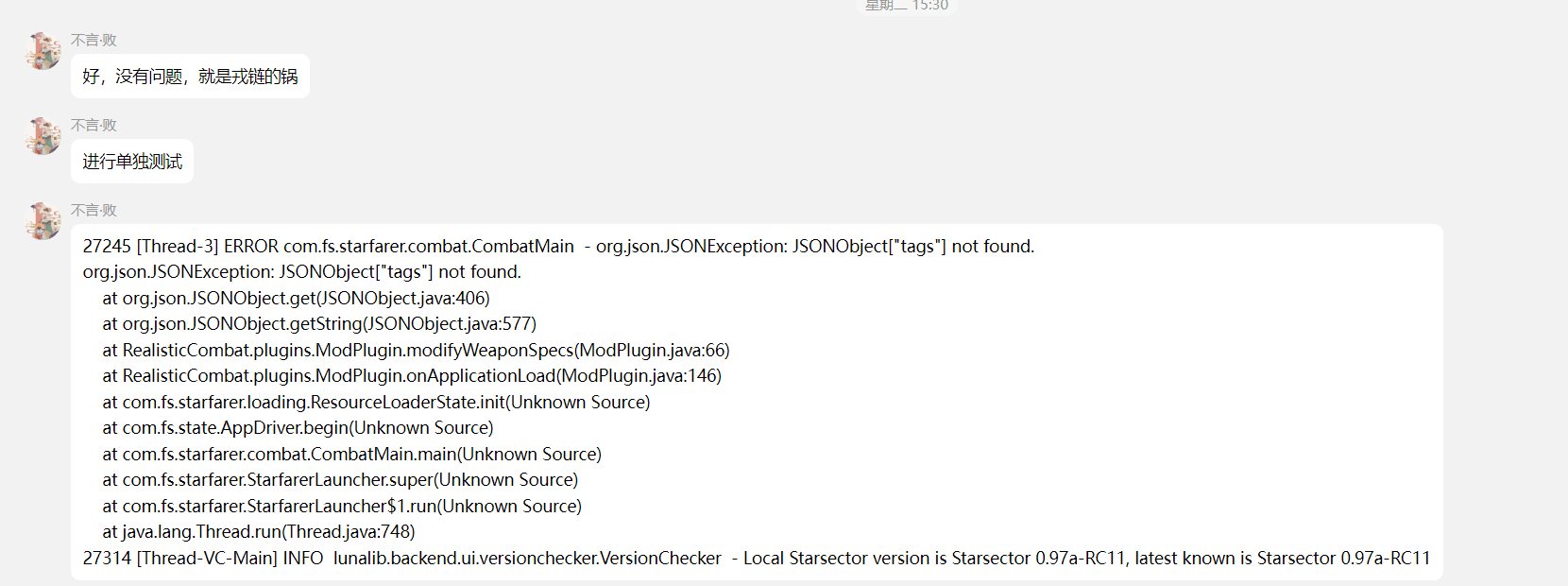Click the avatar beside the "好，没有问题" message

pos(43,51)
